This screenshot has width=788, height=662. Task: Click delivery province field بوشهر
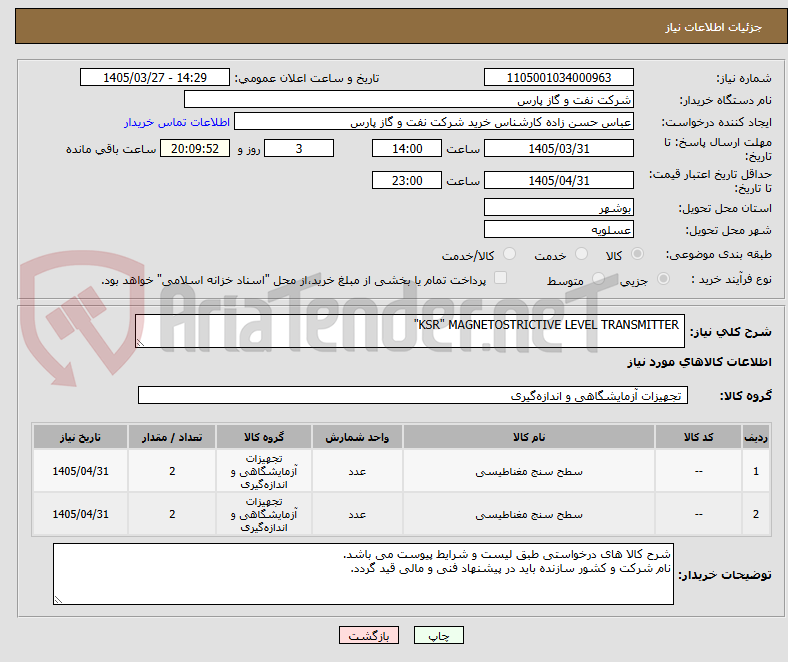tap(558, 207)
